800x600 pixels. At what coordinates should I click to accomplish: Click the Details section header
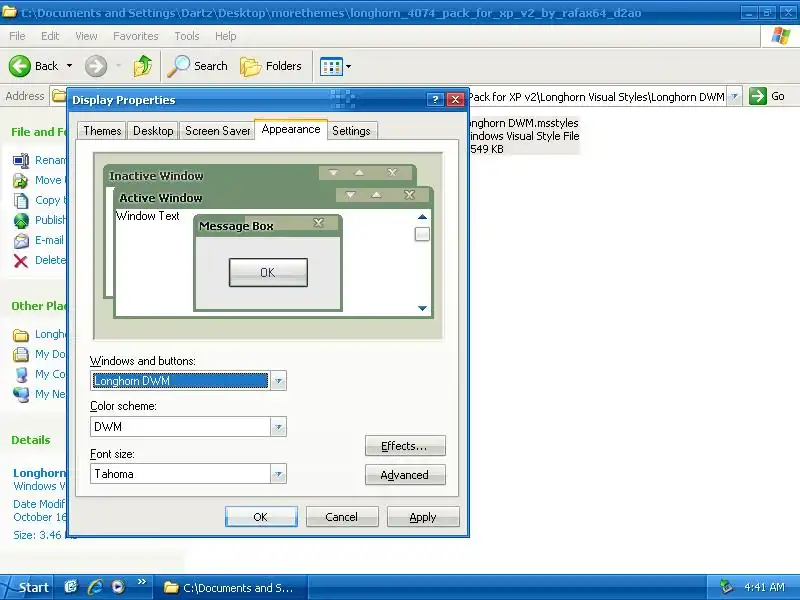click(31, 440)
